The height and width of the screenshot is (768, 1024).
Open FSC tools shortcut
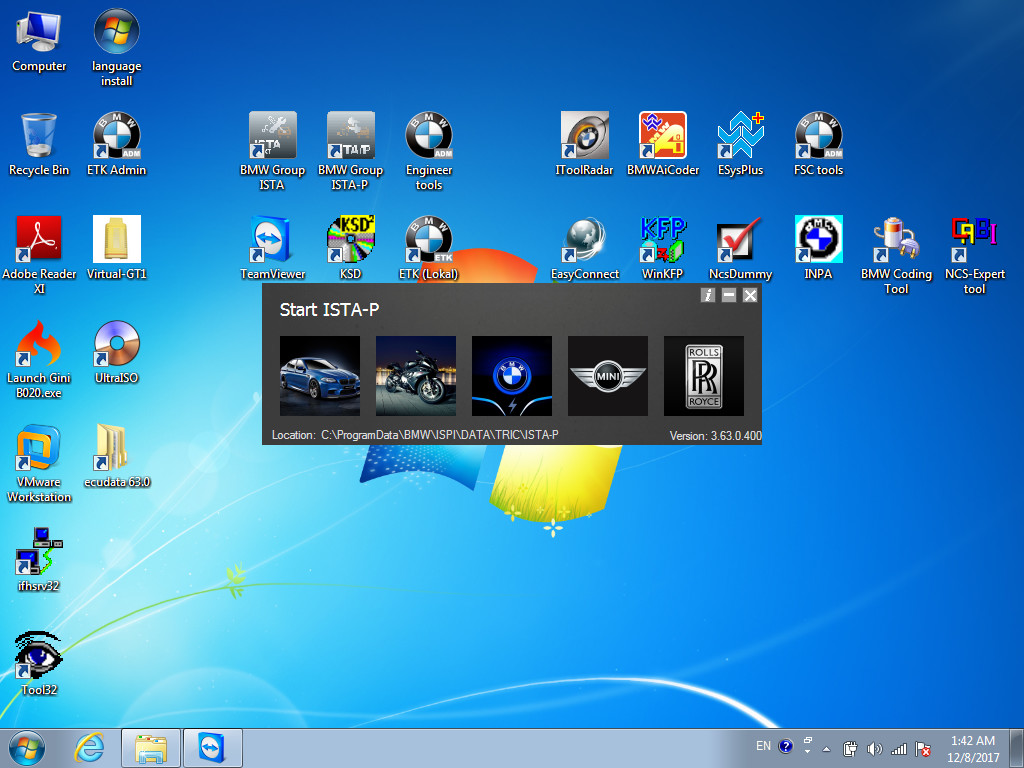tap(818, 144)
